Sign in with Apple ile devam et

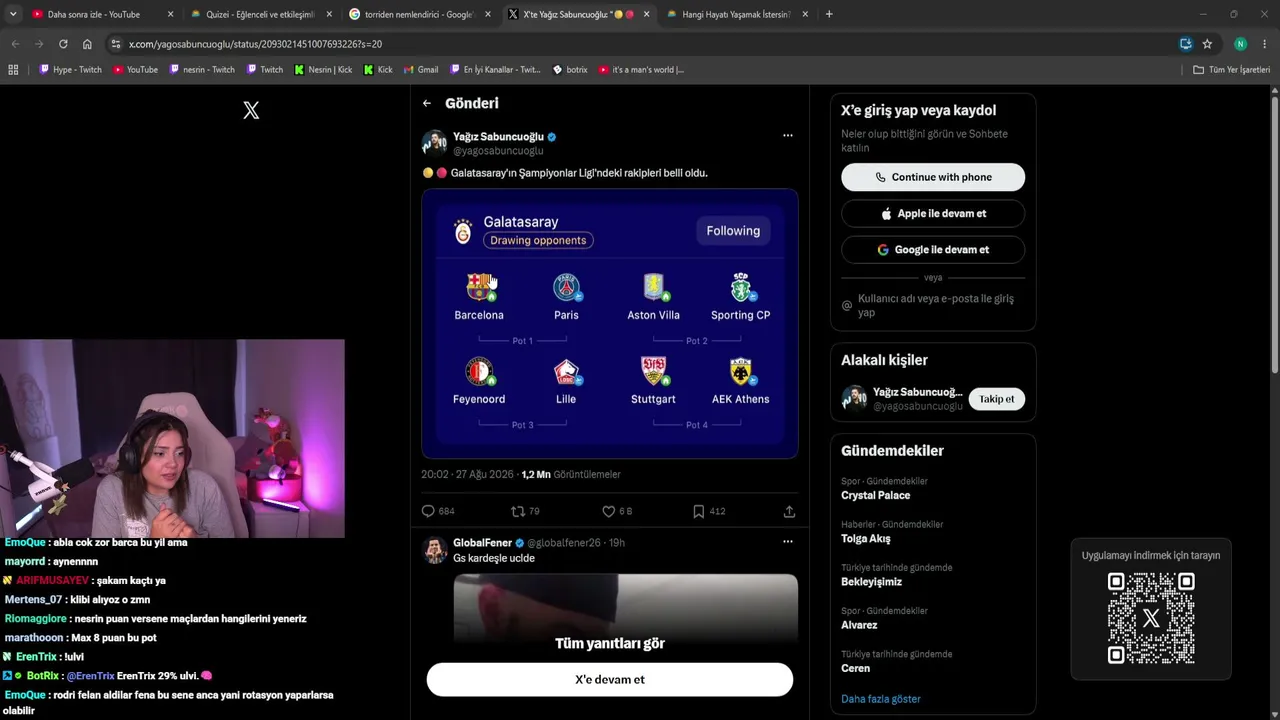[x=933, y=213]
